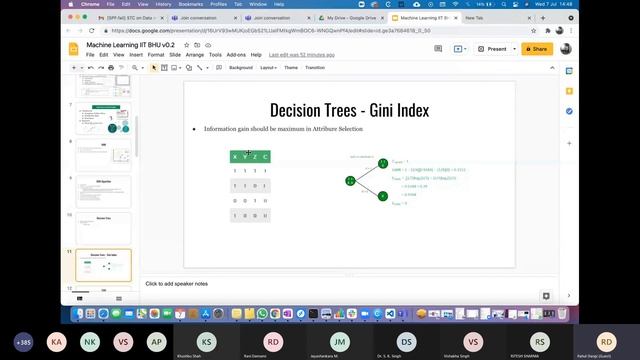The width and height of the screenshot is (640, 360).
Task: Hide the side panel with the arrow
Action: [569, 296]
